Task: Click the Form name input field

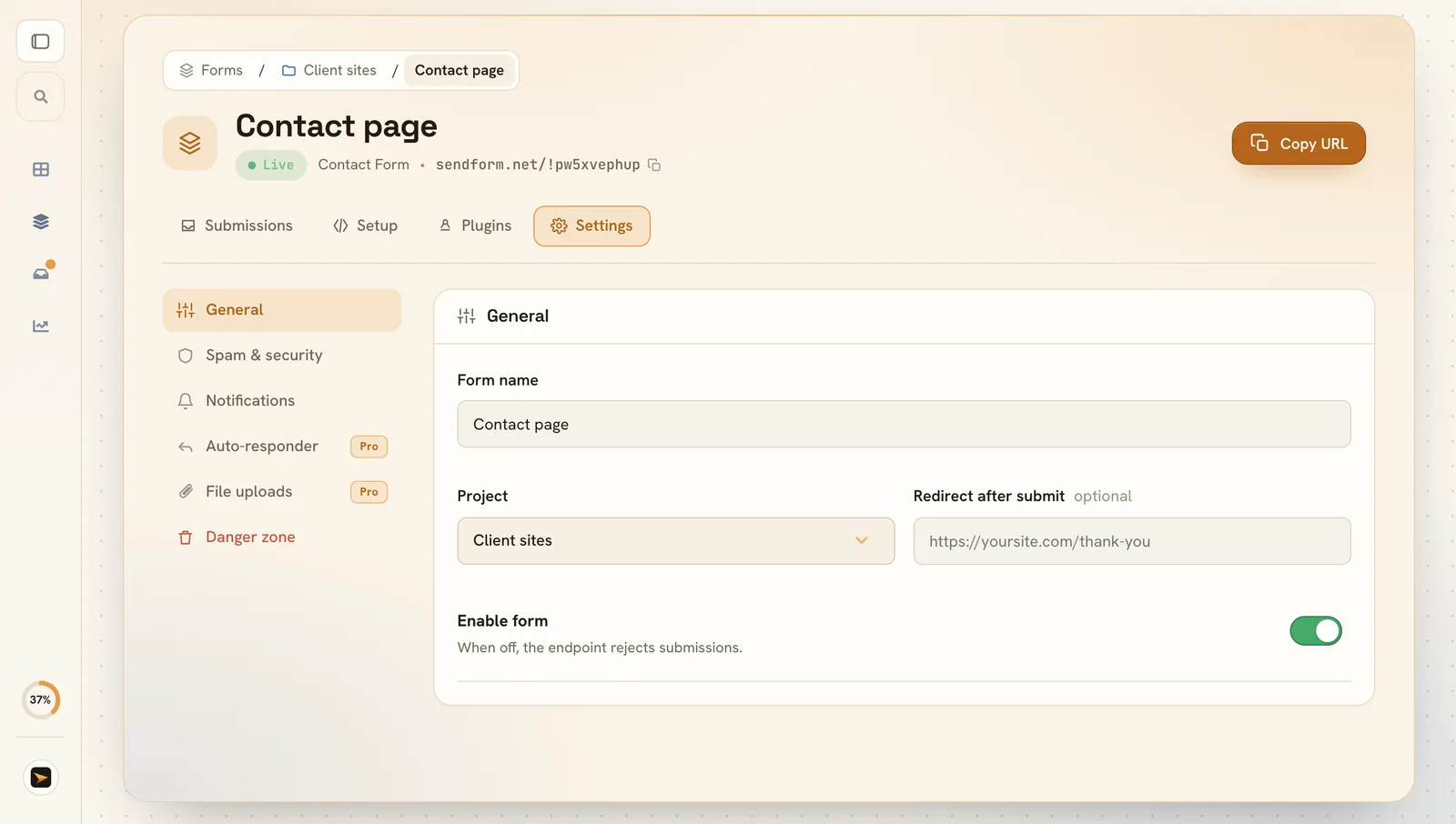Action: 904,424
